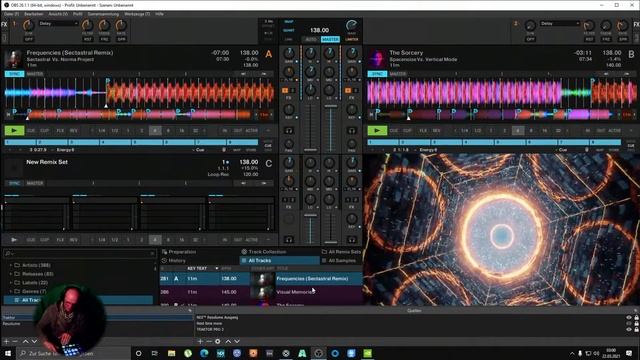
Task: Expand the Artists folder in browser tree
Action: point(11,265)
